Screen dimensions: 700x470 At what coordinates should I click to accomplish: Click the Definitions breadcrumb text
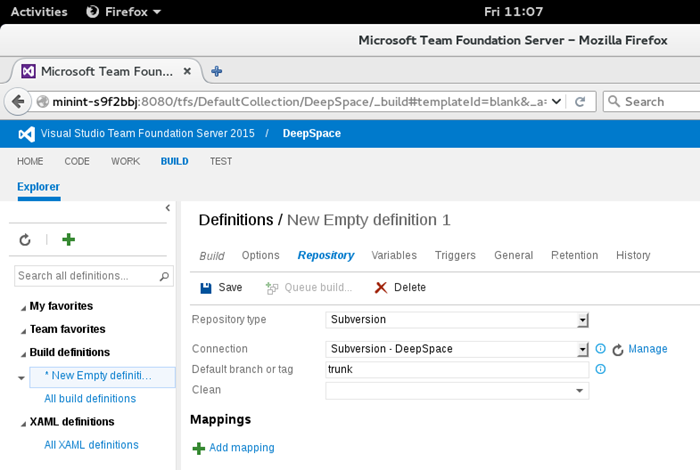[x=236, y=220]
